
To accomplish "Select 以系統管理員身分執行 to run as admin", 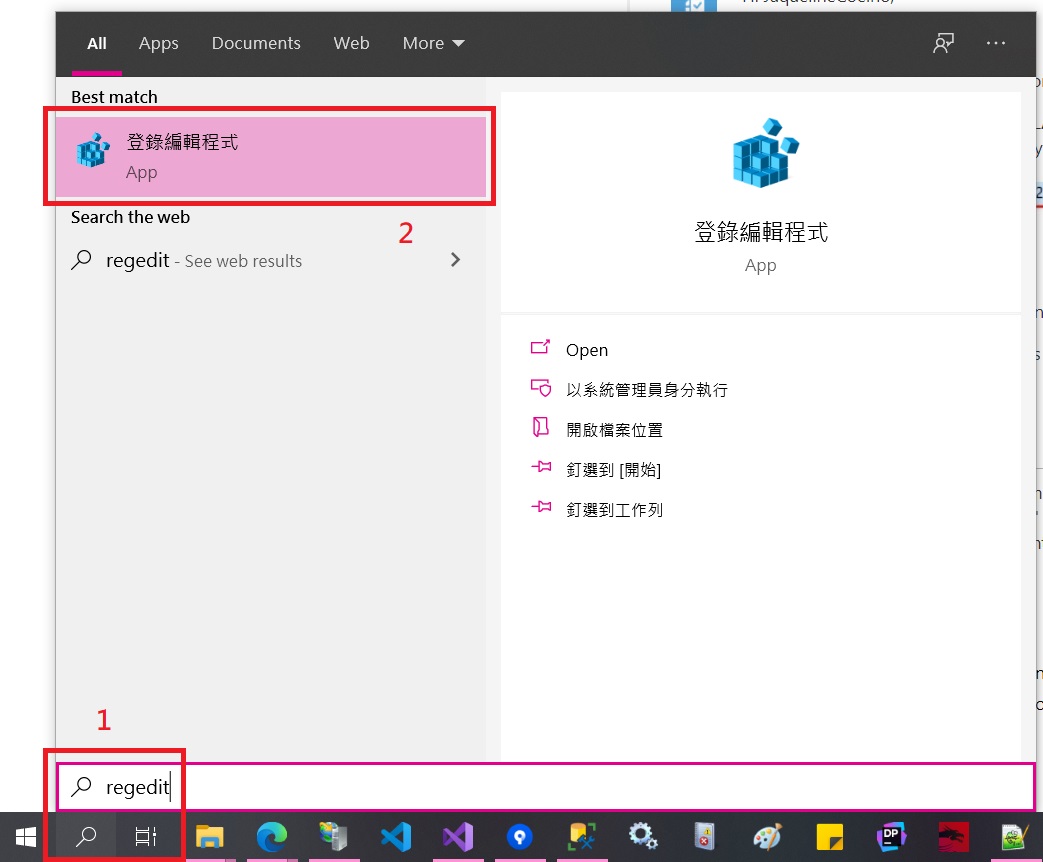I will point(648,389).
